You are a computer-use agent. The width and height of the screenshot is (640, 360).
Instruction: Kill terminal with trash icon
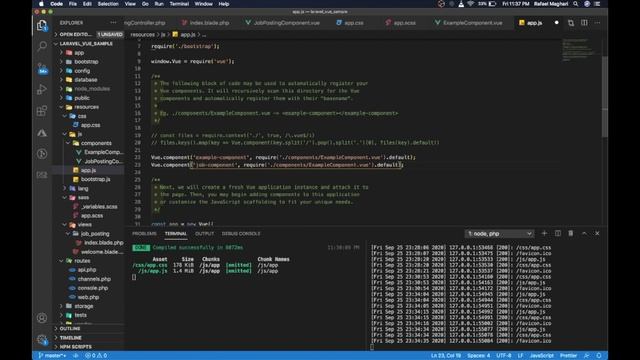pos(571,233)
